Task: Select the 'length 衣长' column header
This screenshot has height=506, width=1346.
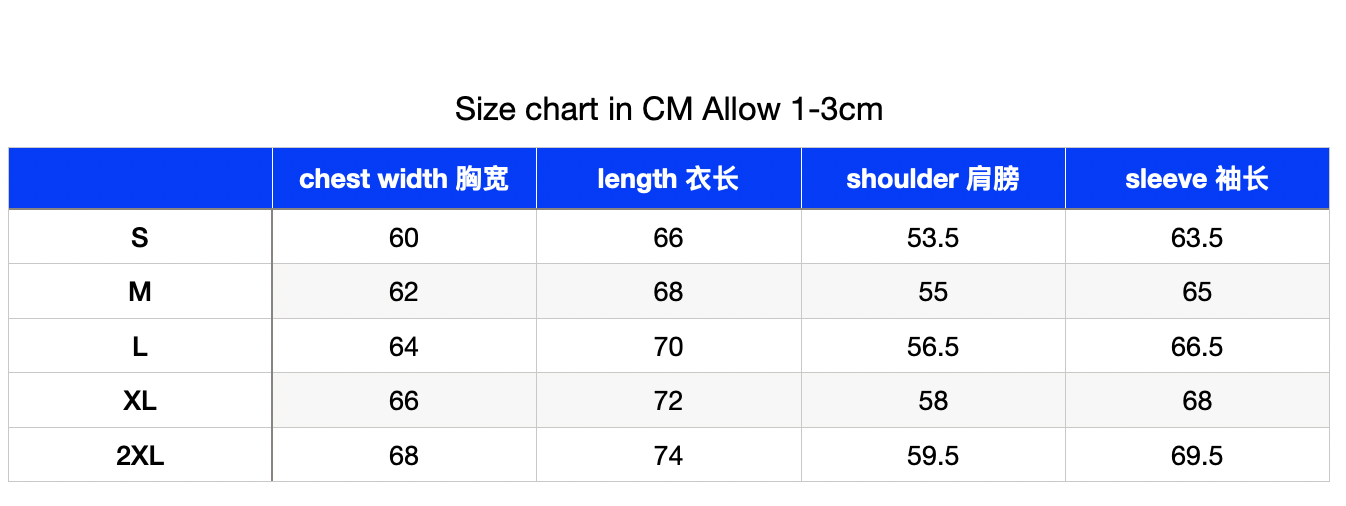Action: pos(668,179)
